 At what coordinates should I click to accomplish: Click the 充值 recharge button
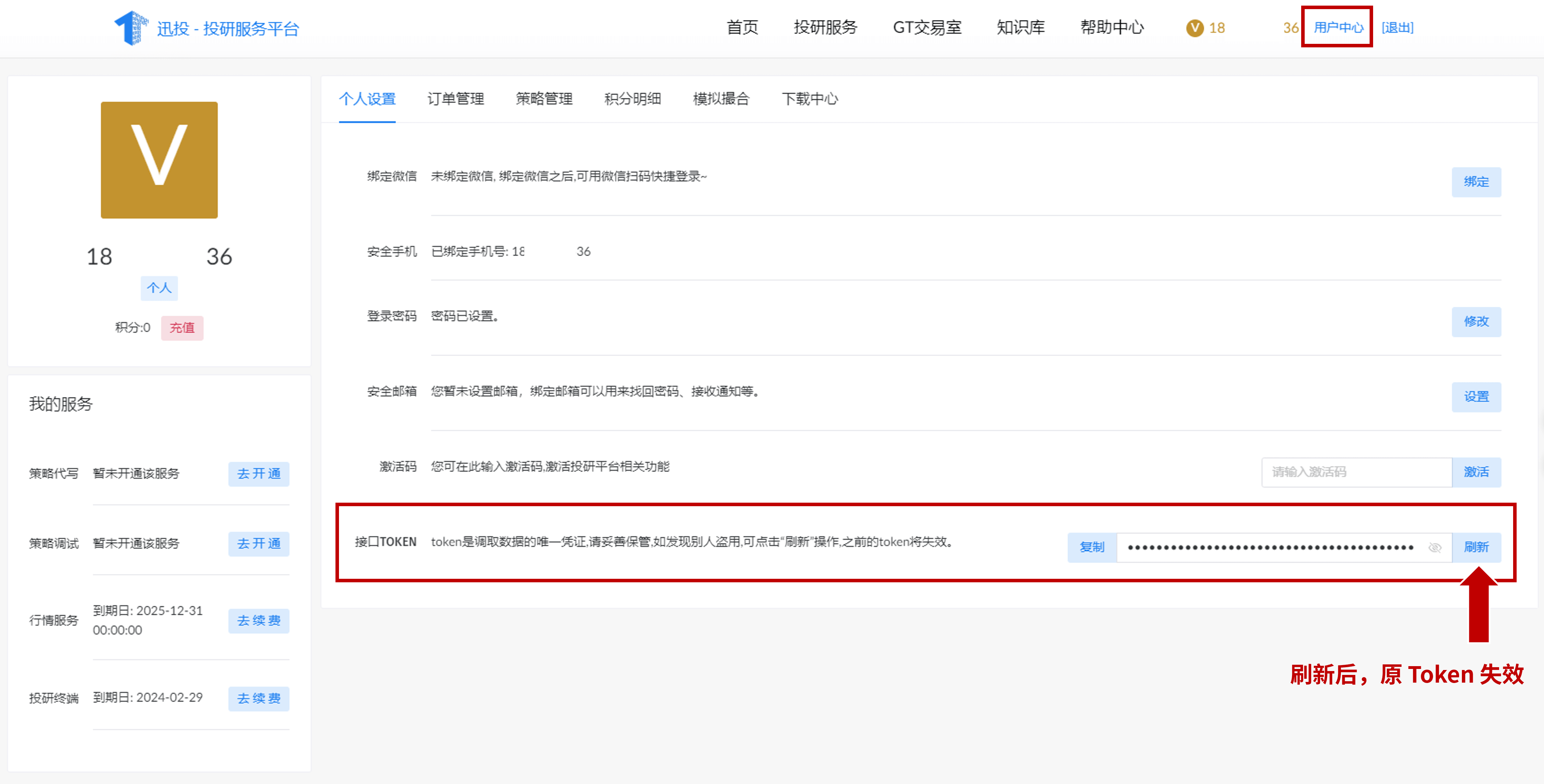click(182, 328)
